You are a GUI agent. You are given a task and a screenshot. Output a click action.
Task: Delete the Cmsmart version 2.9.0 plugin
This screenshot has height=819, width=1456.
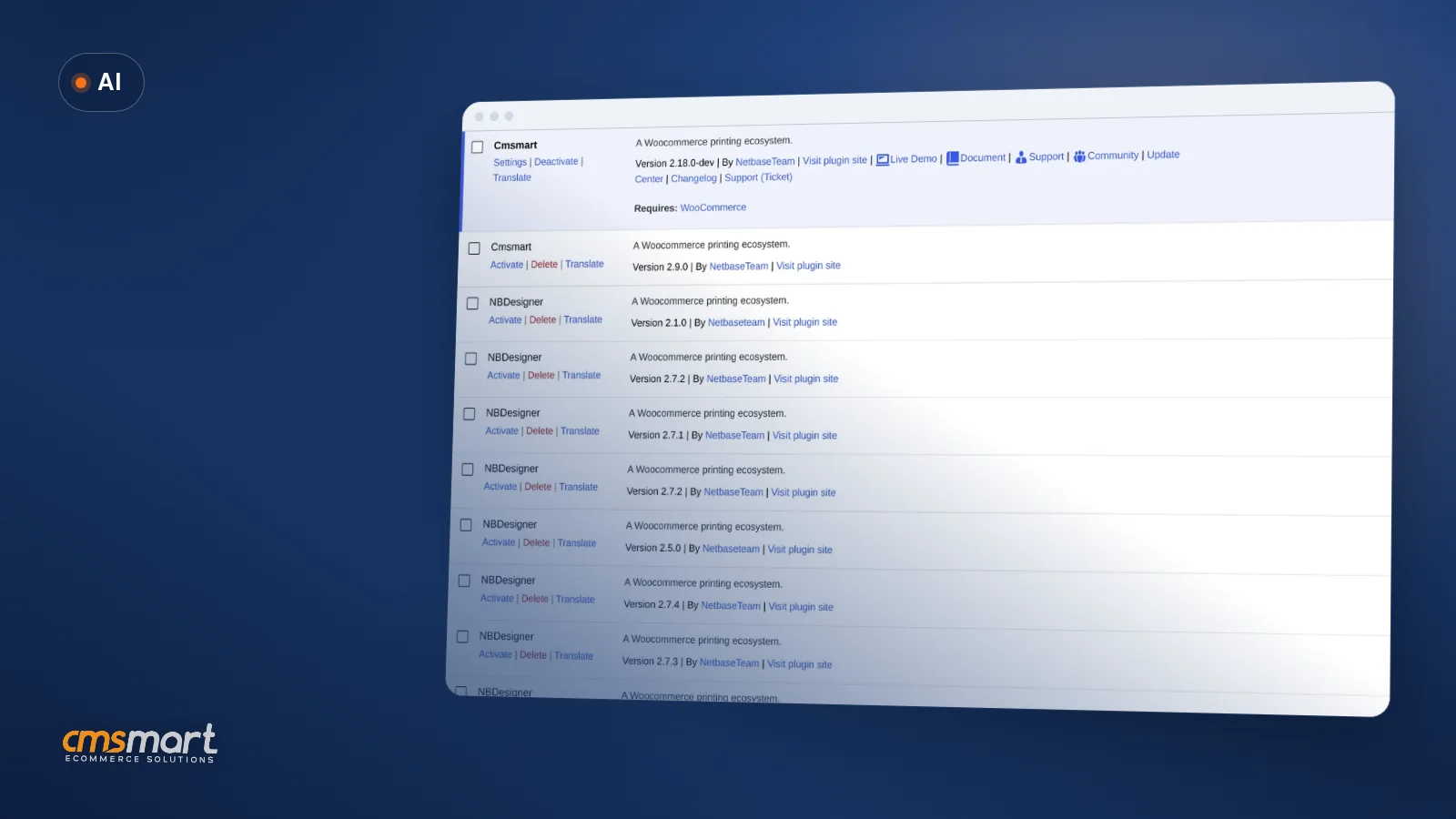(x=544, y=265)
